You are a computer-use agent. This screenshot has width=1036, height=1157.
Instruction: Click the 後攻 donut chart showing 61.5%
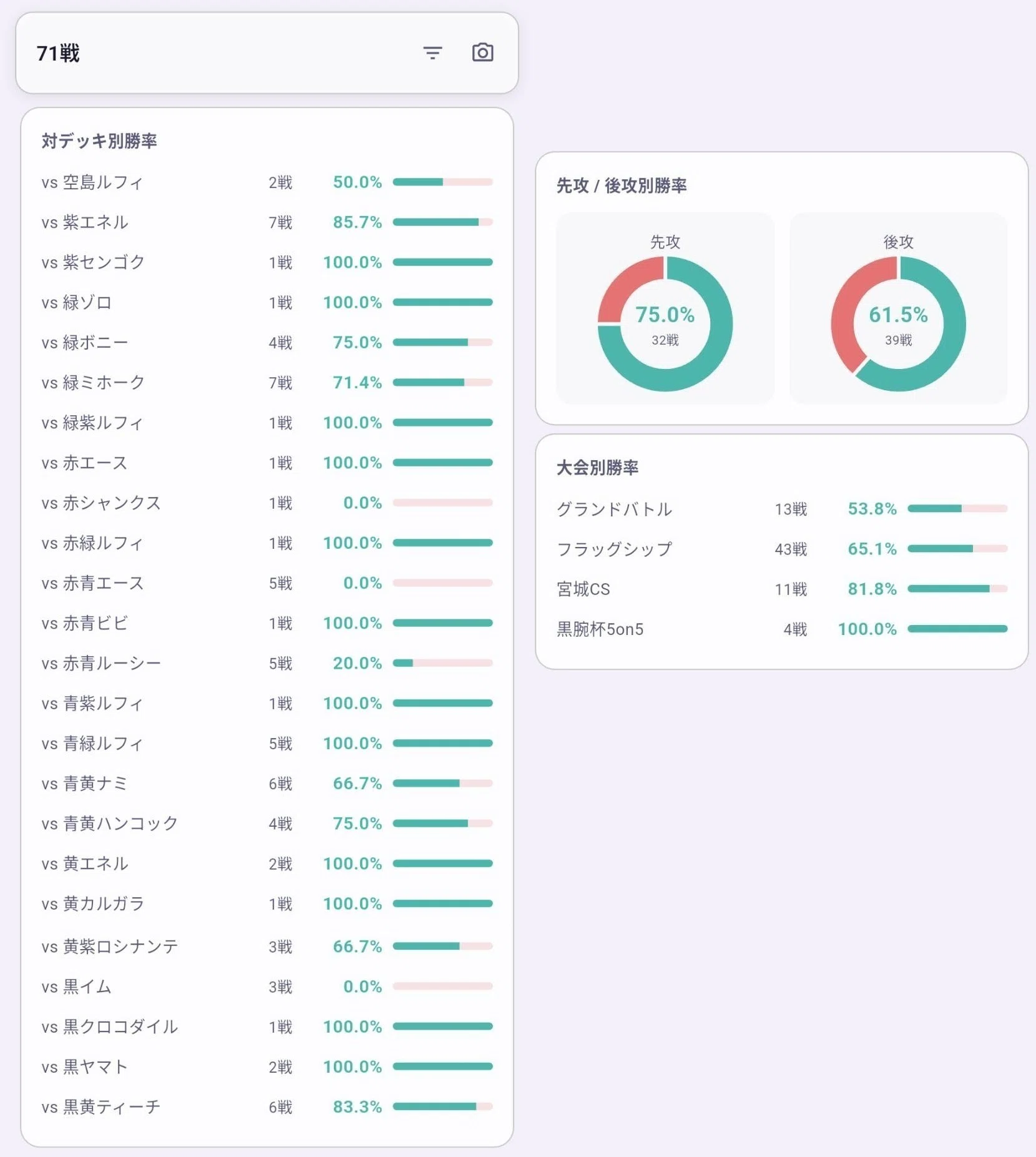point(898,323)
